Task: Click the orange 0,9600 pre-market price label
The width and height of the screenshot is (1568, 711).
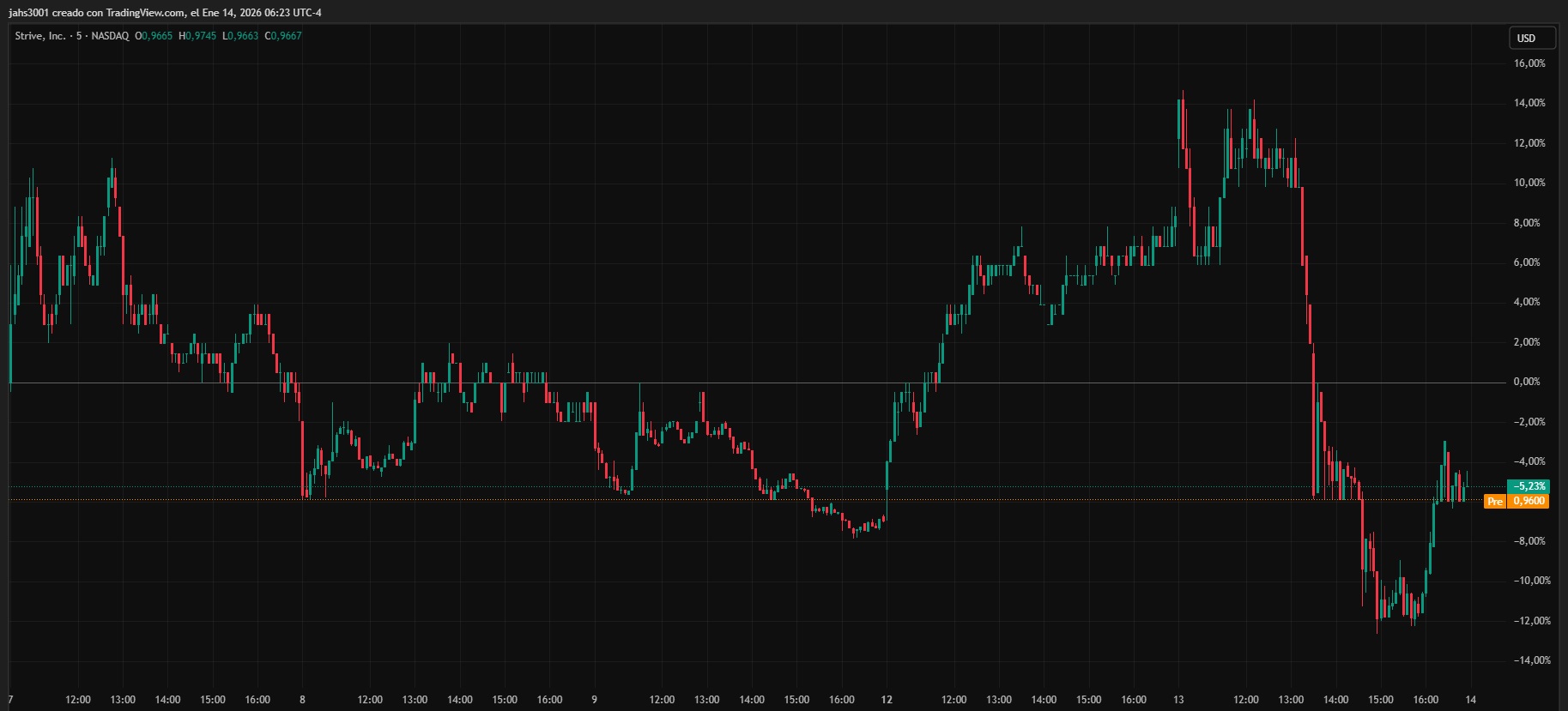Action: [1529, 502]
